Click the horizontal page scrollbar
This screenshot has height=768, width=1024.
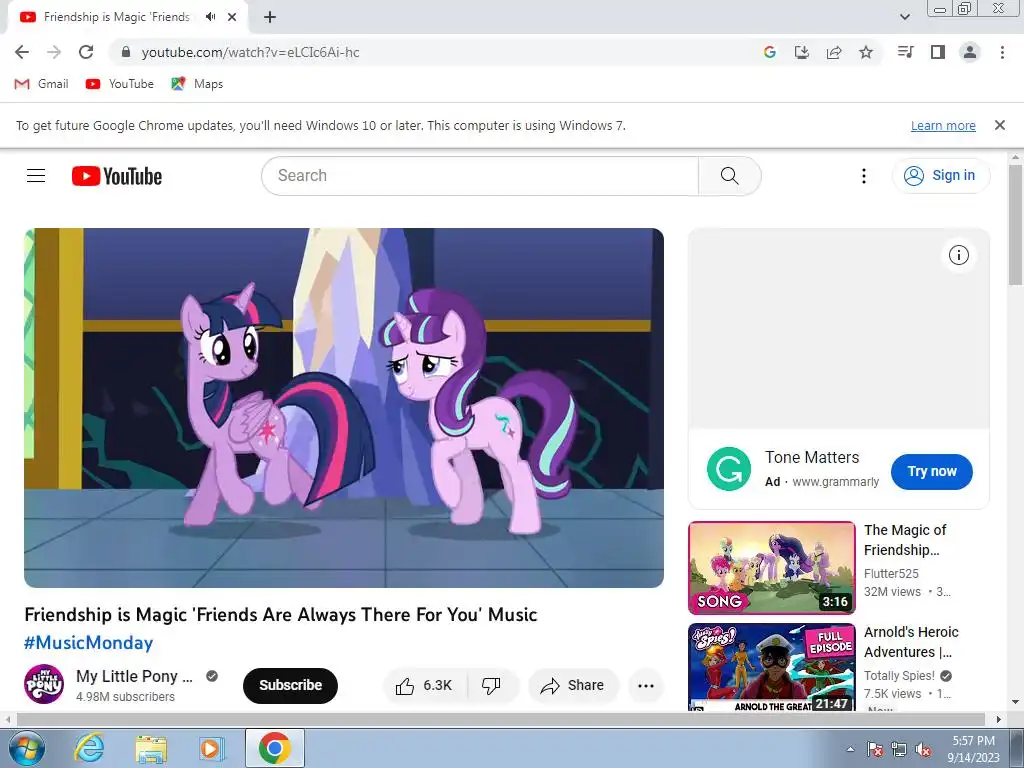(500, 719)
